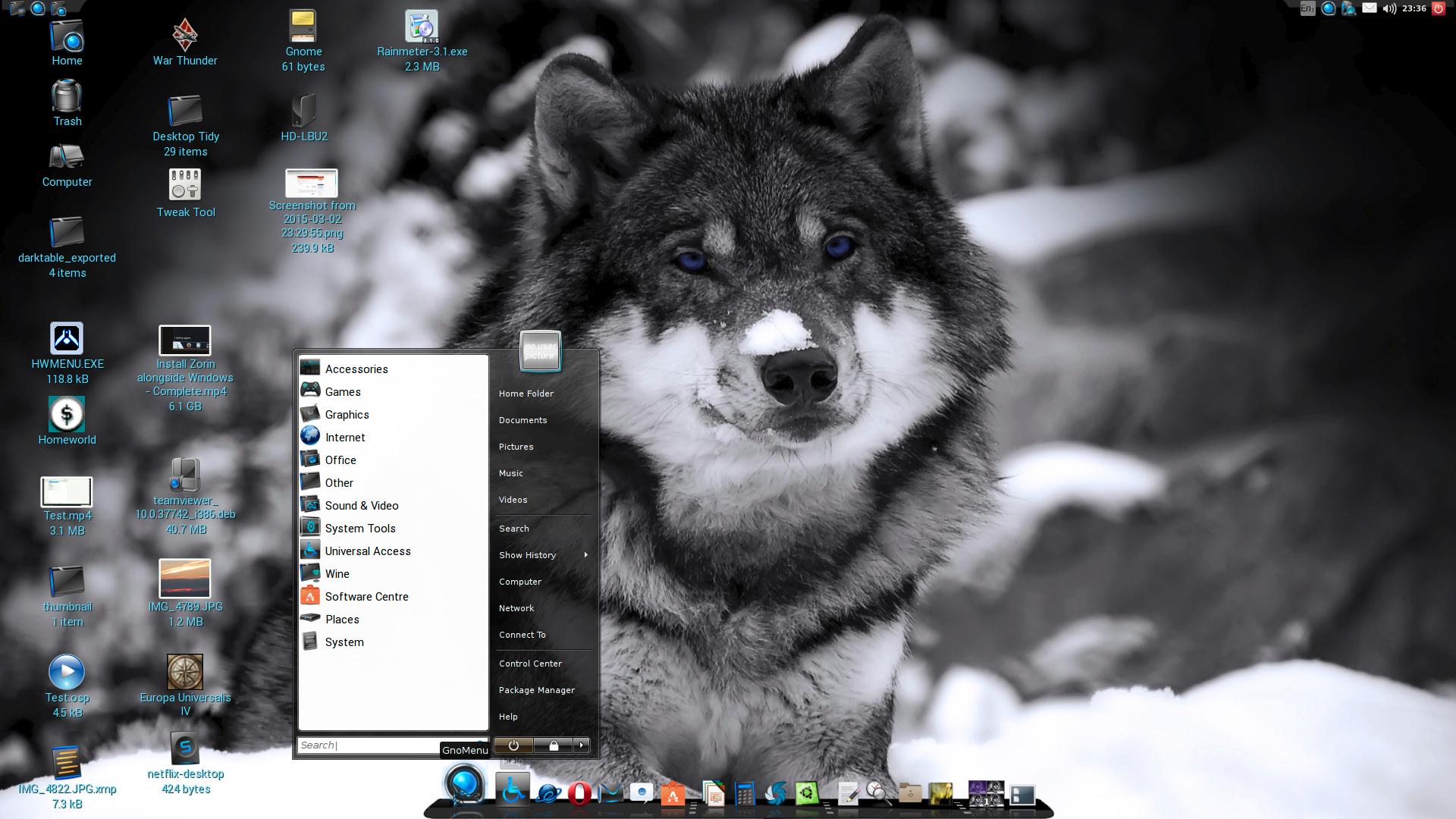Click the keyboard language En indicator
Viewport: 1456px width, 819px height.
click(x=1307, y=9)
